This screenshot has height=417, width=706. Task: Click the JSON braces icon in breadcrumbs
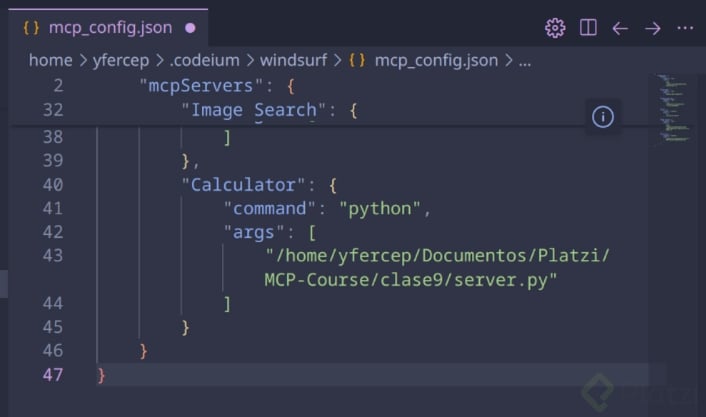pos(357,61)
